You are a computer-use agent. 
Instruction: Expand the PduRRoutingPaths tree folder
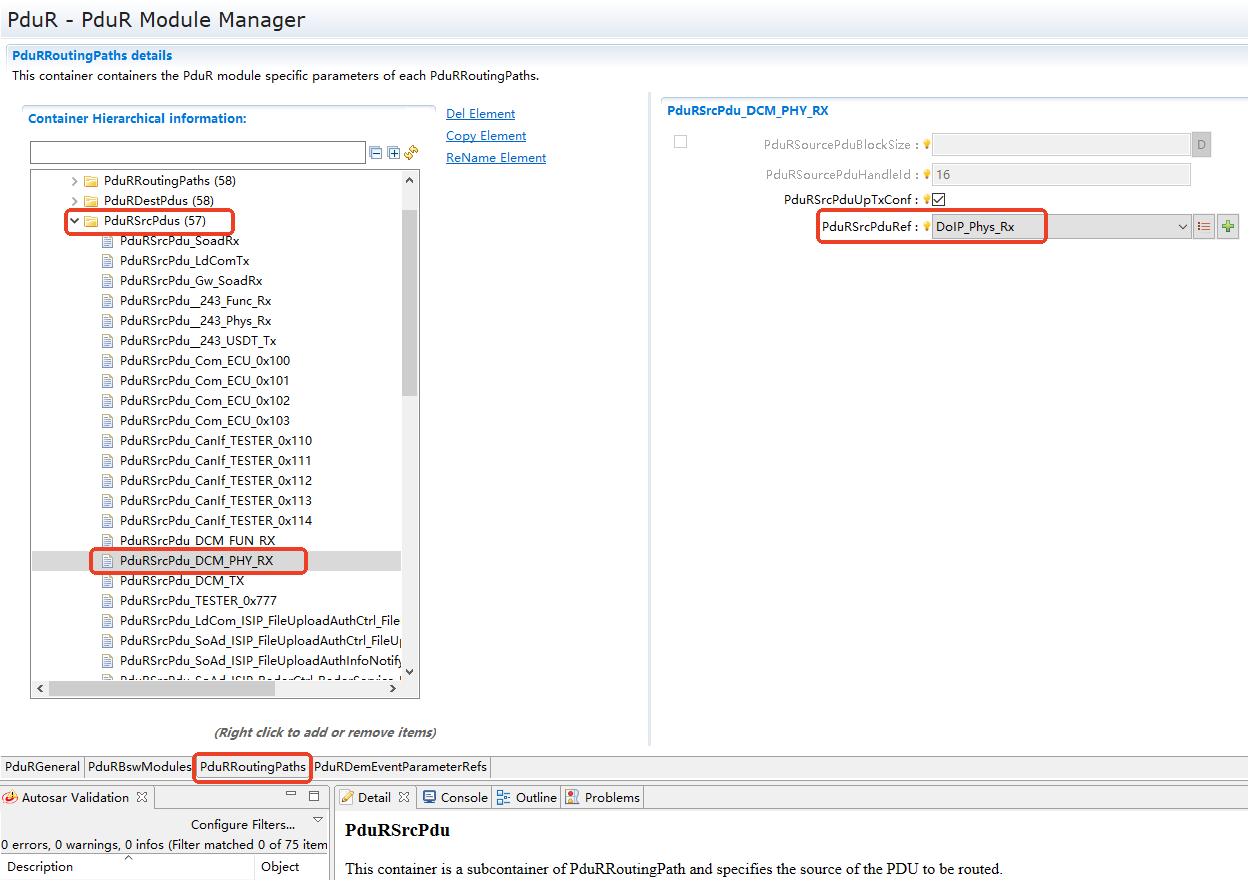coord(74,181)
